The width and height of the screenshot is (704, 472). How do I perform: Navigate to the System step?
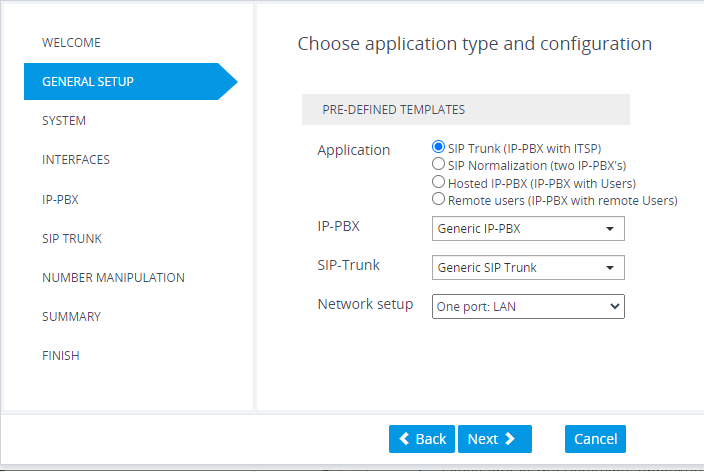[x=64, y=121]
